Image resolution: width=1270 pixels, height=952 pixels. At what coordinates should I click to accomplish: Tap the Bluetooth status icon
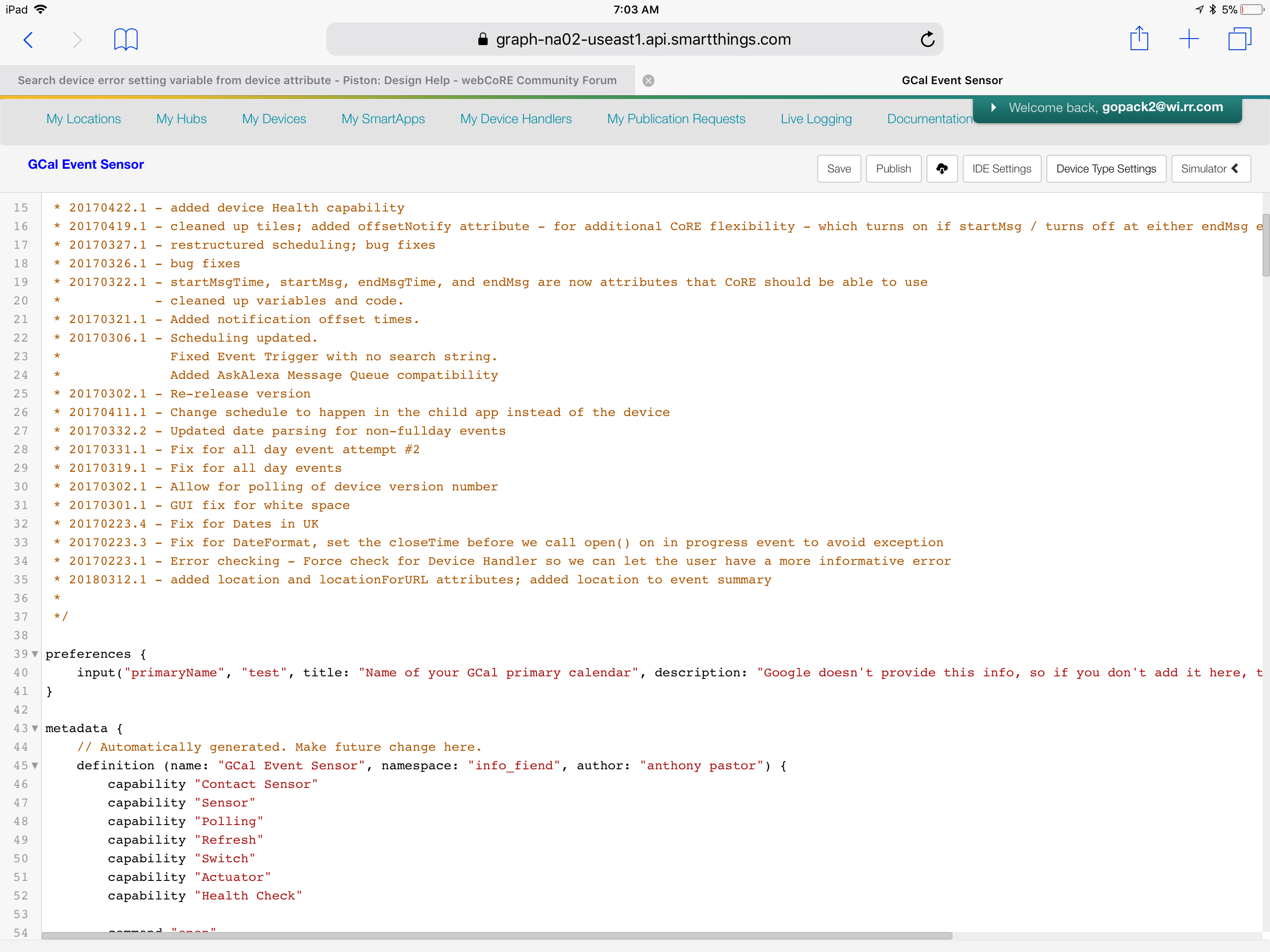(x=1212, y=9)
